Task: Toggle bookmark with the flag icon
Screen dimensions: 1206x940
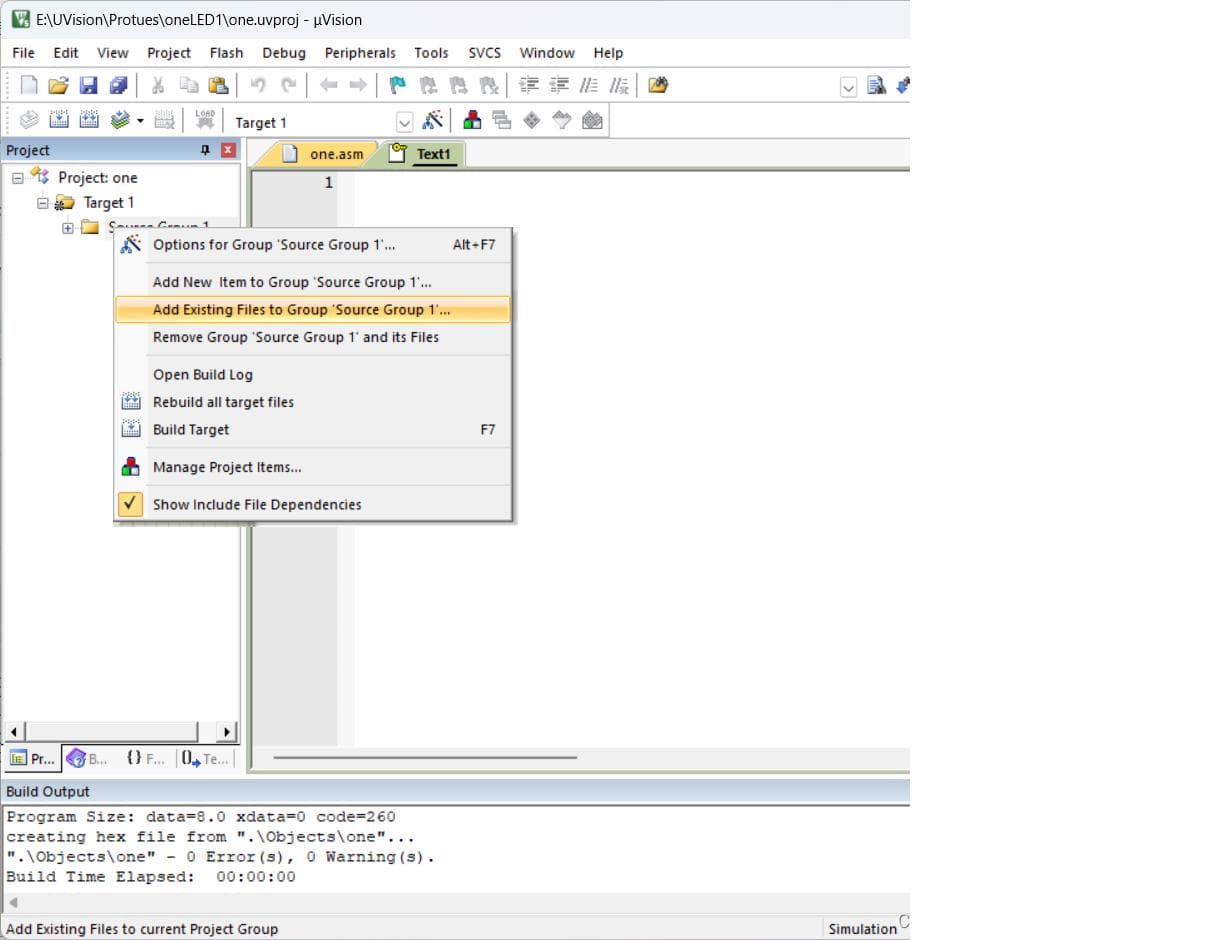Action: [x=397, y=86]
